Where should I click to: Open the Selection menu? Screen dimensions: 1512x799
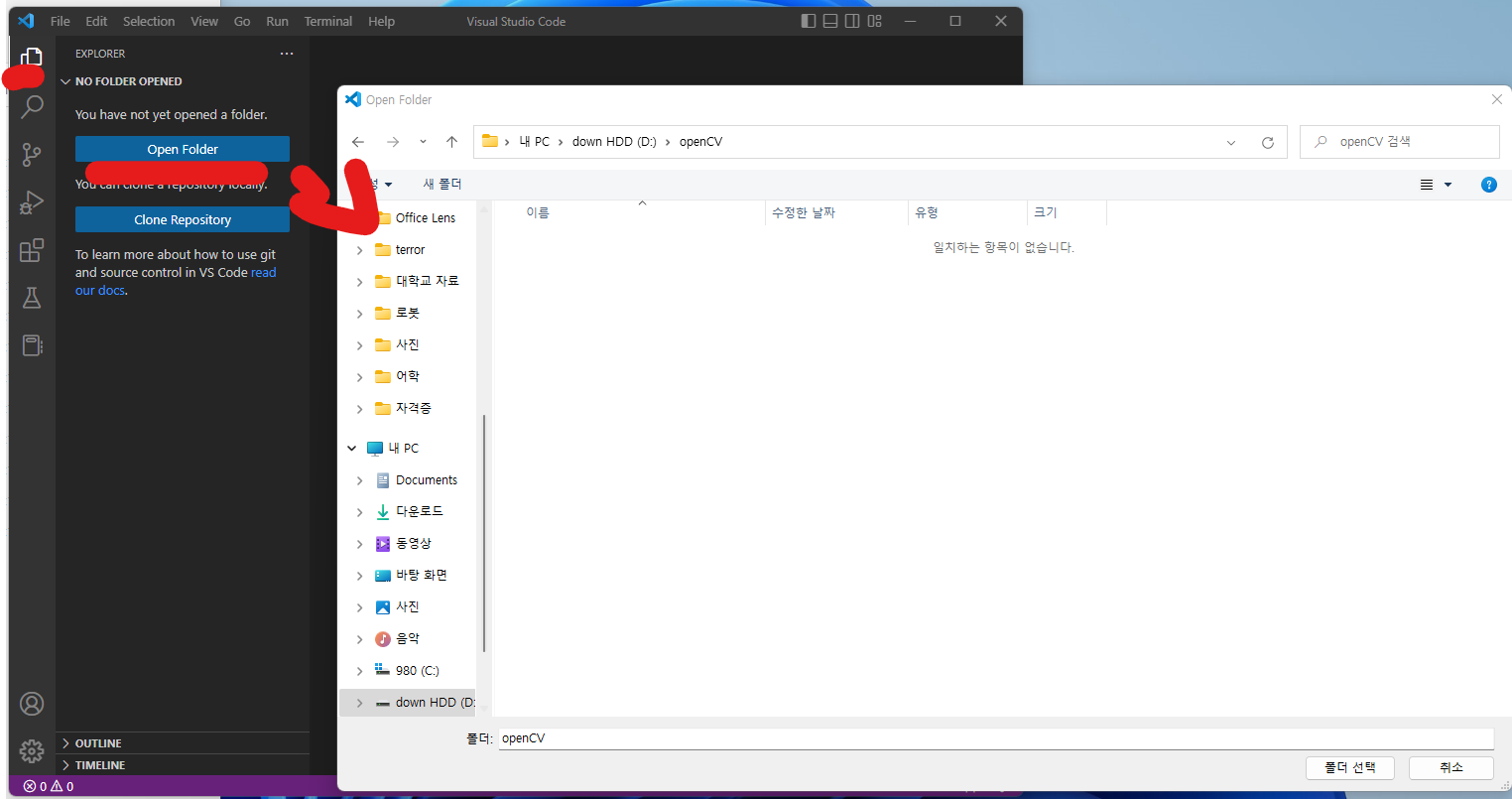[149, 21]
